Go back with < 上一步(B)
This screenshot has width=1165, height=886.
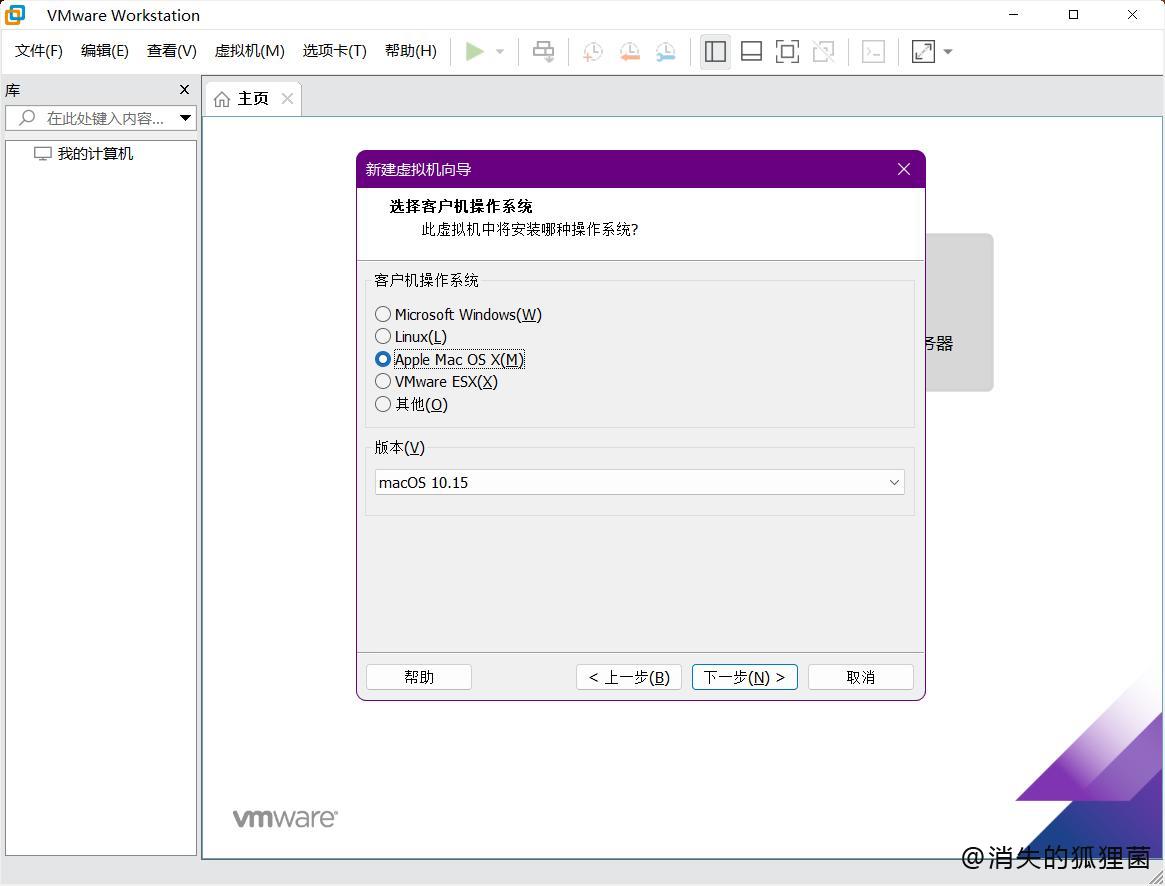click(x=629, y=677)
